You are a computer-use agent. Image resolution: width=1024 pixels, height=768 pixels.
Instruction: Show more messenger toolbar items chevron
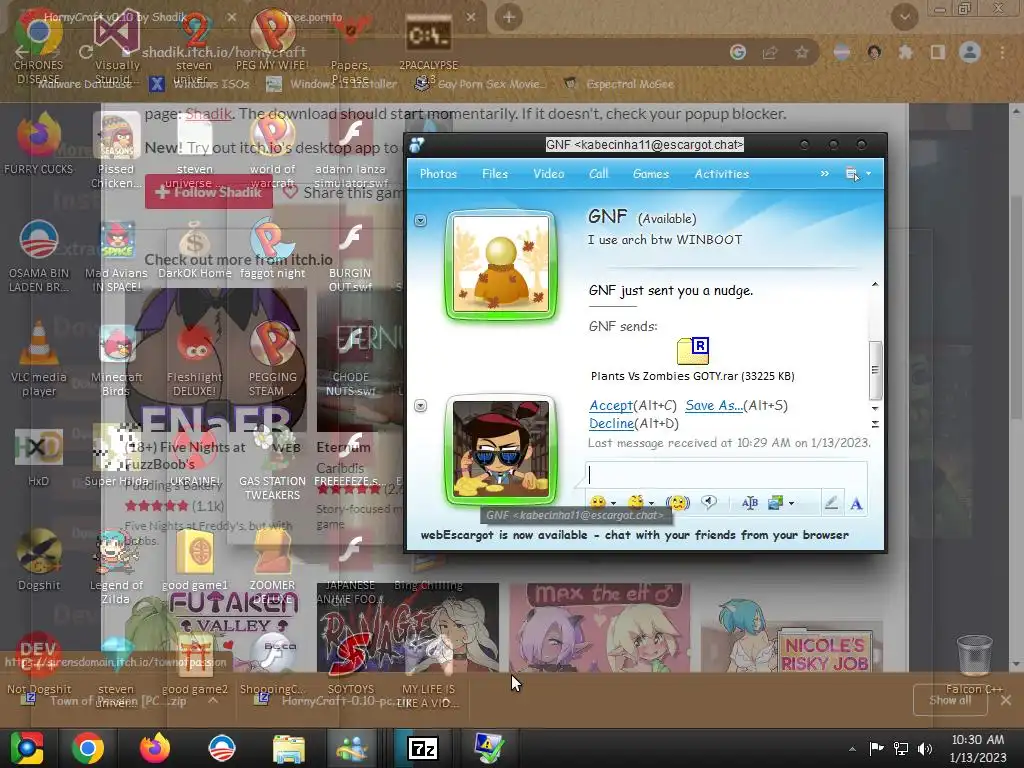pos(825,174)
